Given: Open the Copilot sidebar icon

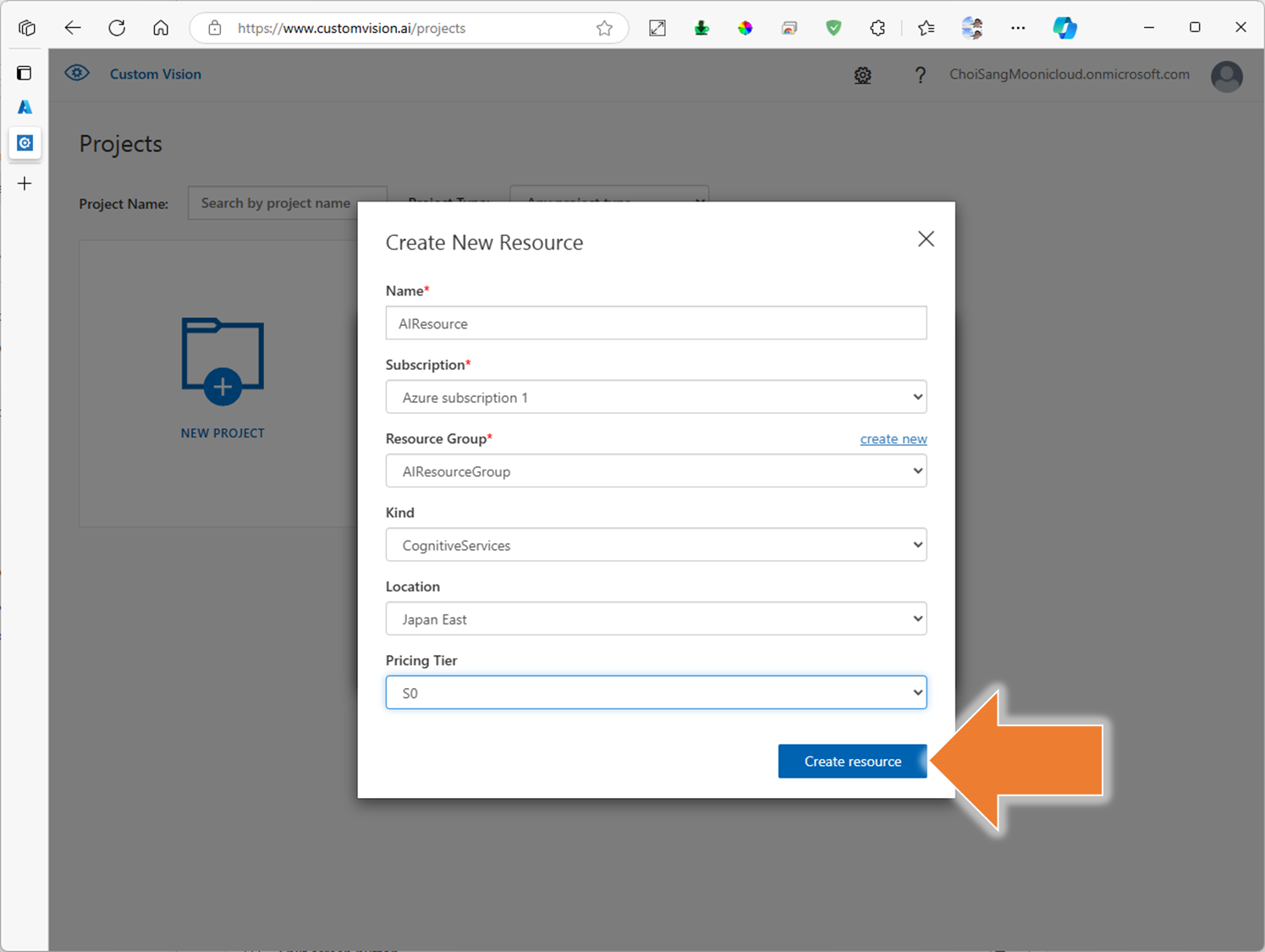Looking at the screenshot, I should pyautogui.click(x=1064, y=28).
